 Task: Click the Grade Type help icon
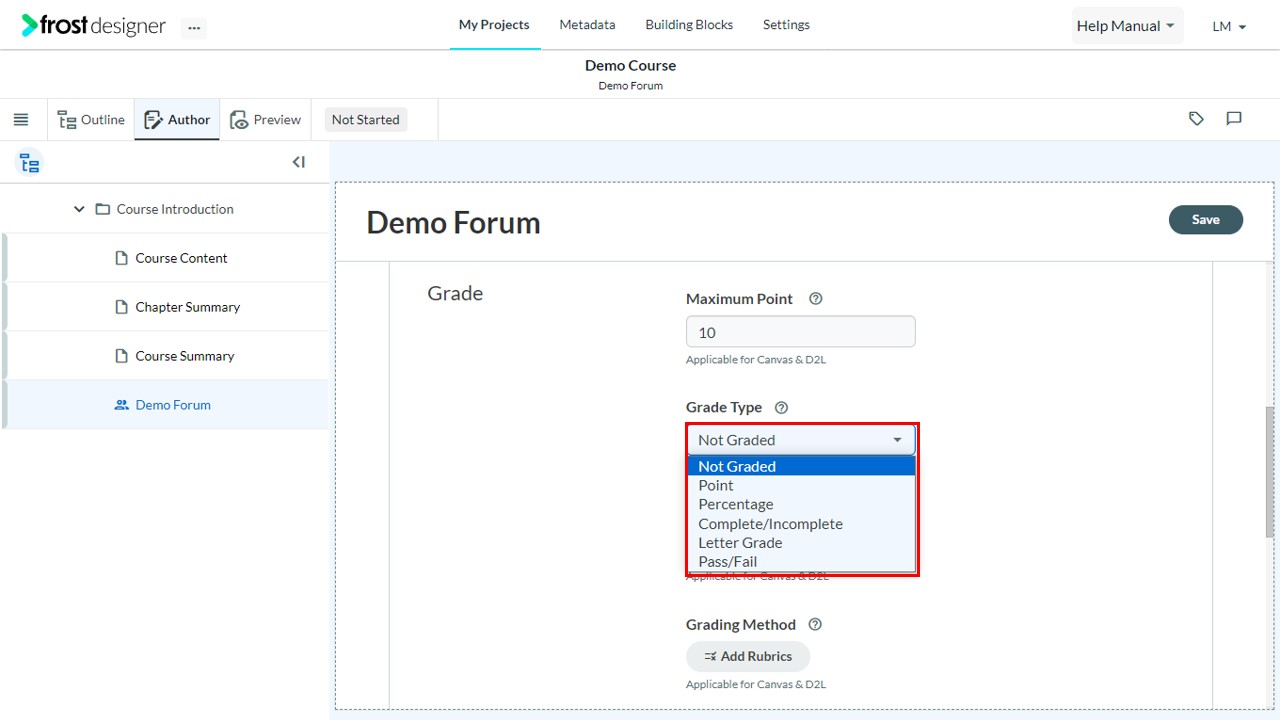tap(782, 408)
